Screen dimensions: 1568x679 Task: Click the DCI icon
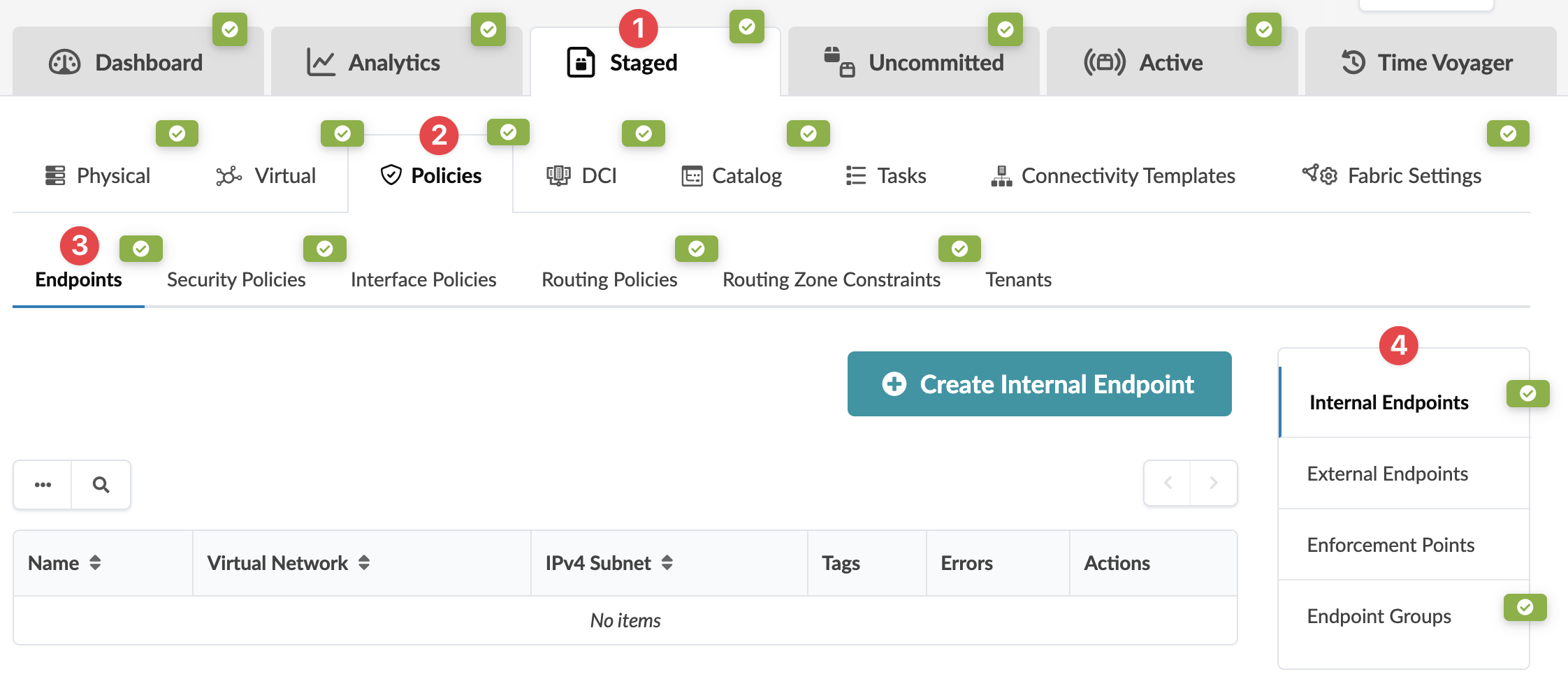558,176
